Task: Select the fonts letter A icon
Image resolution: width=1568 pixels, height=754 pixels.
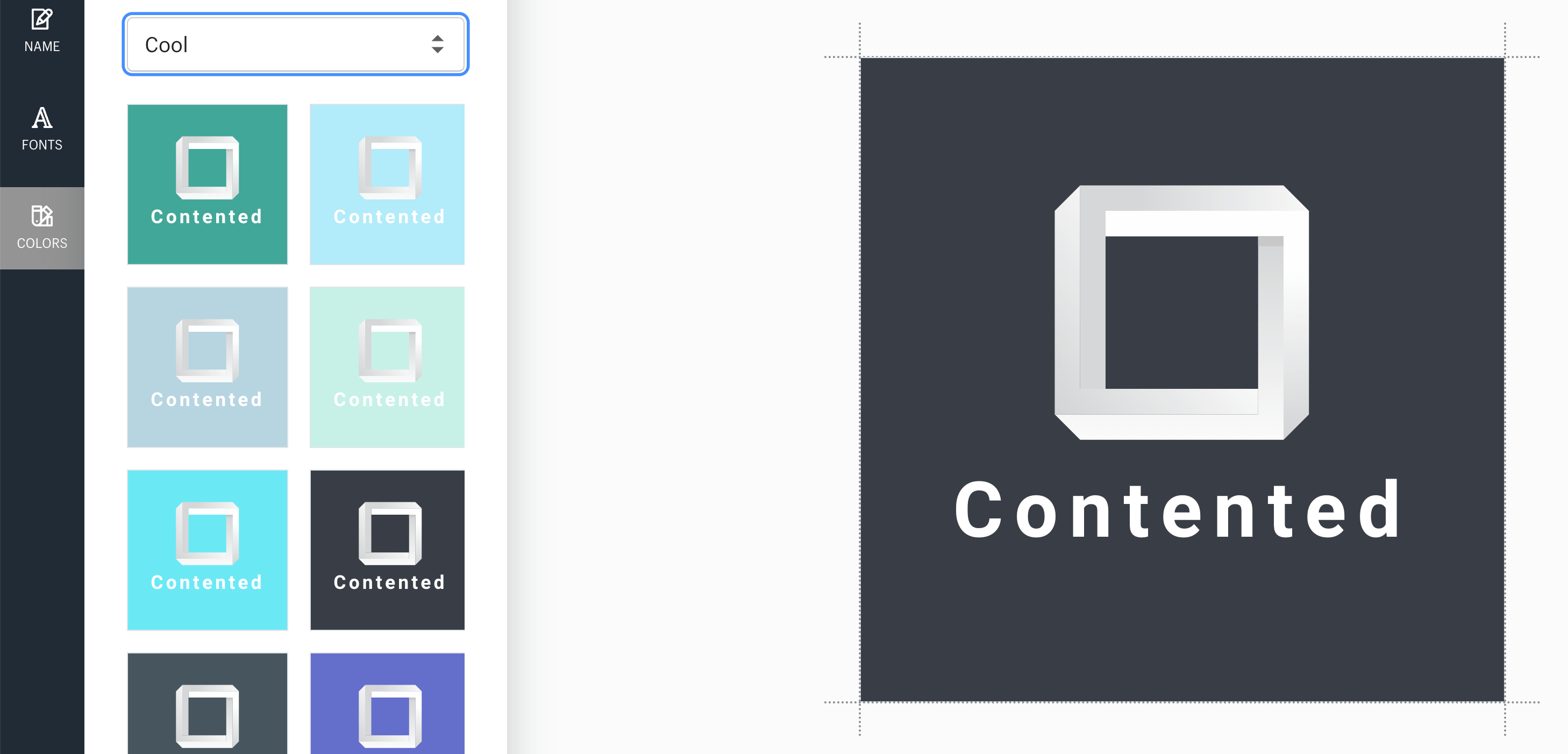Action: (x=42, y=119)
